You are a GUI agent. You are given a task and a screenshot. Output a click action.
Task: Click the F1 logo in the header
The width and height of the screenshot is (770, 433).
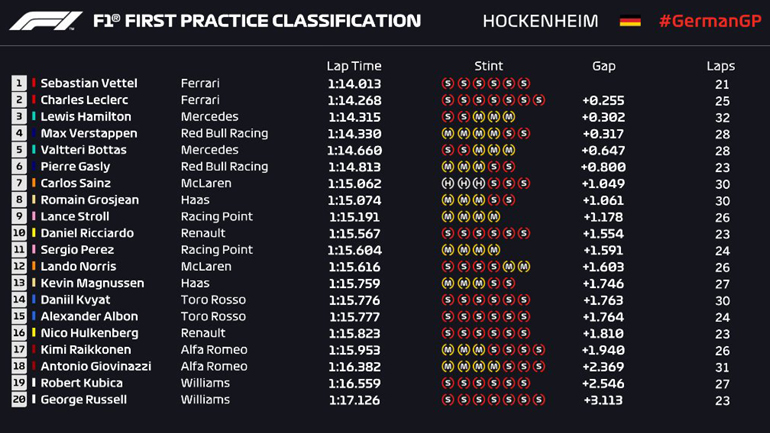[46, 21]
